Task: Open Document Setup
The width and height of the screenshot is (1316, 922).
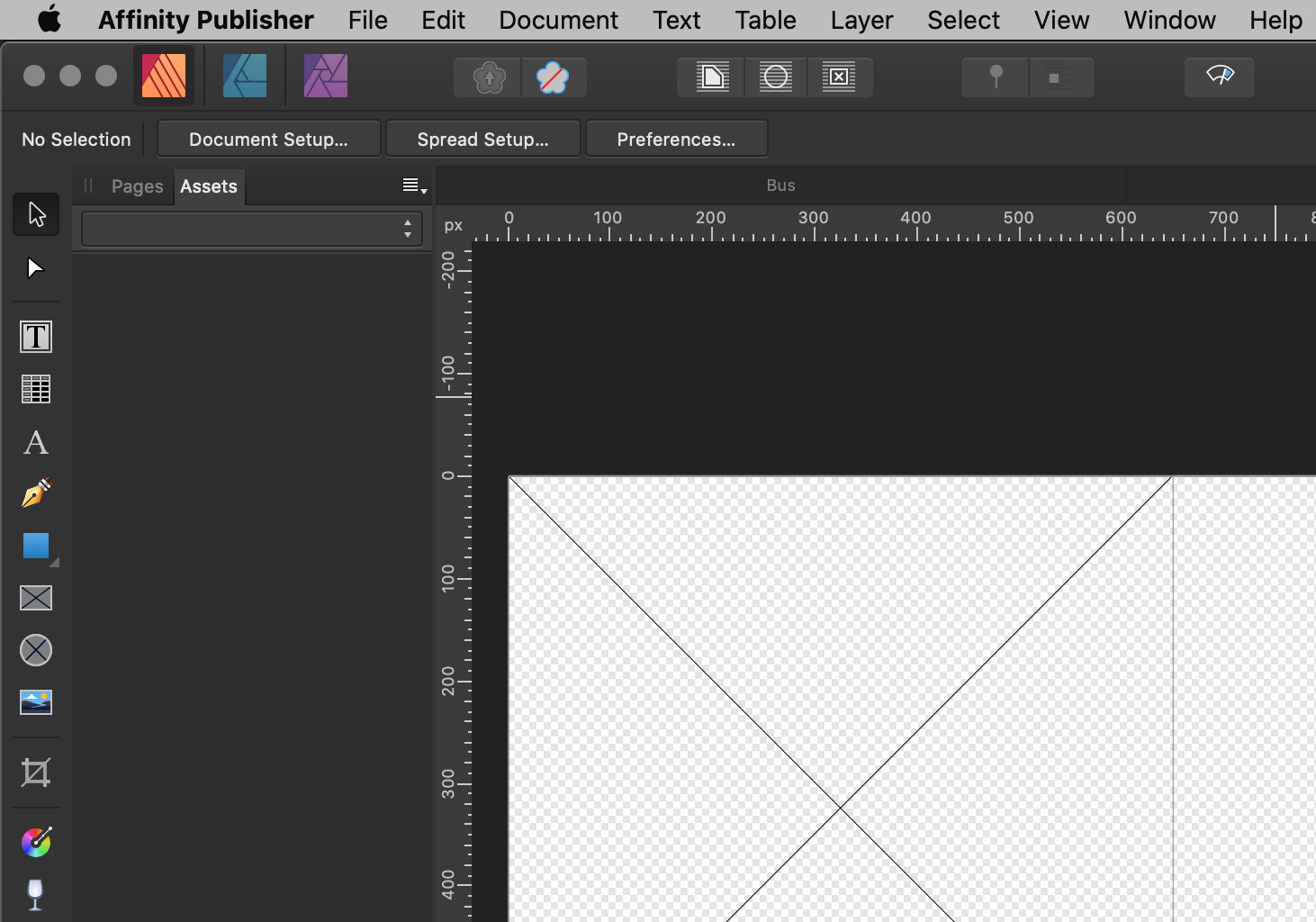Action: click(267, 139)
